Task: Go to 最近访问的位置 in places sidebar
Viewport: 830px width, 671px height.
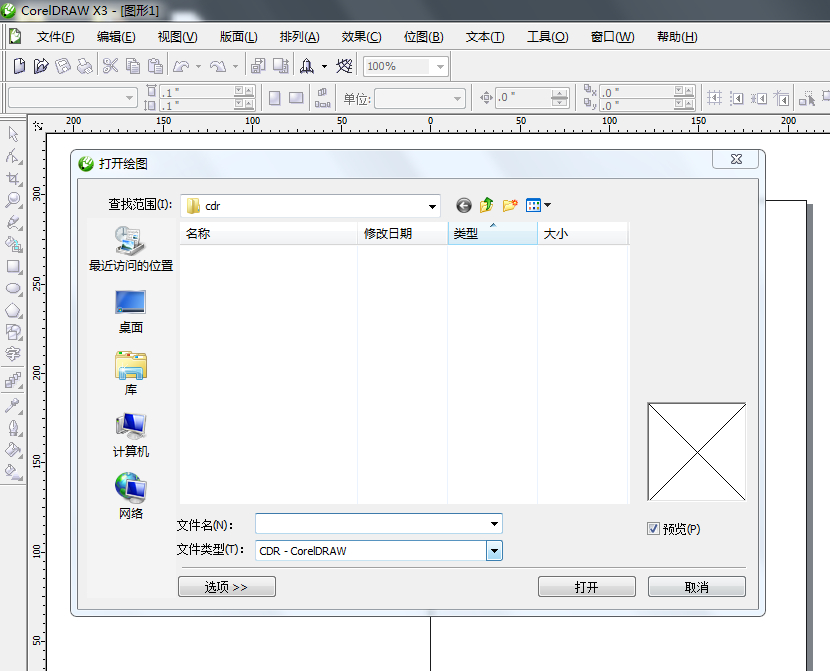Action: 131,249
